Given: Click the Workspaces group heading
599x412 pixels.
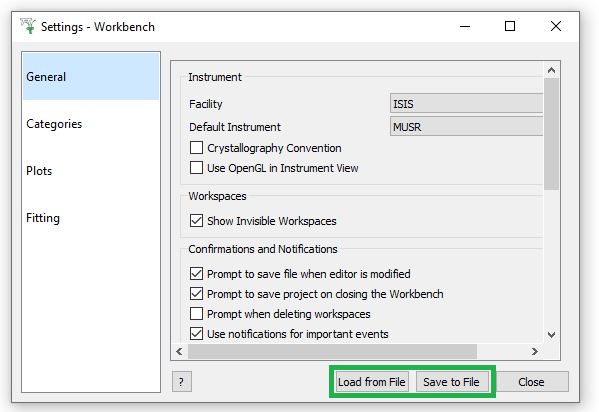Looking at the screenshot, I should point(217,196).
